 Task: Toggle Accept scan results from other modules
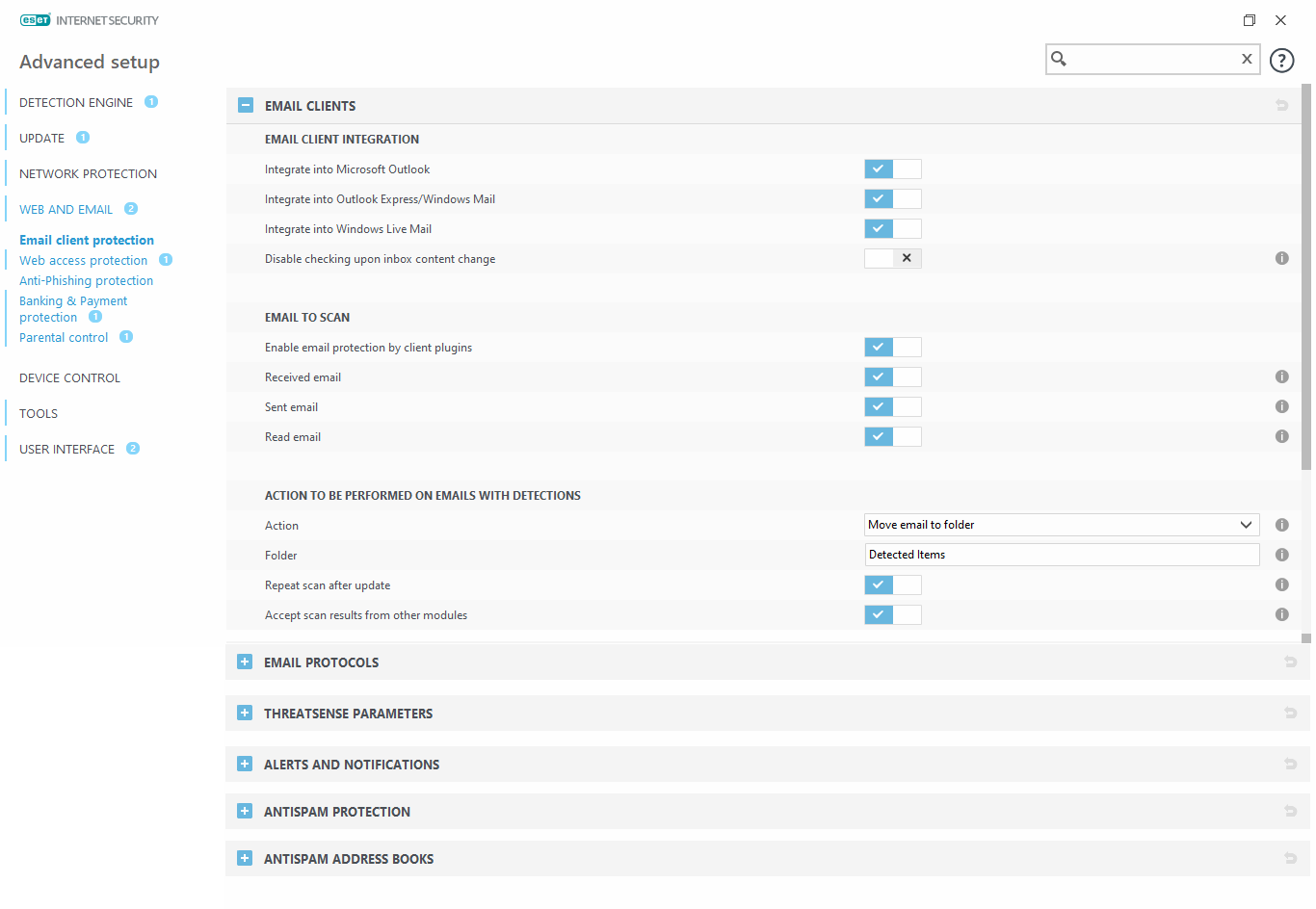click(893, 615)
